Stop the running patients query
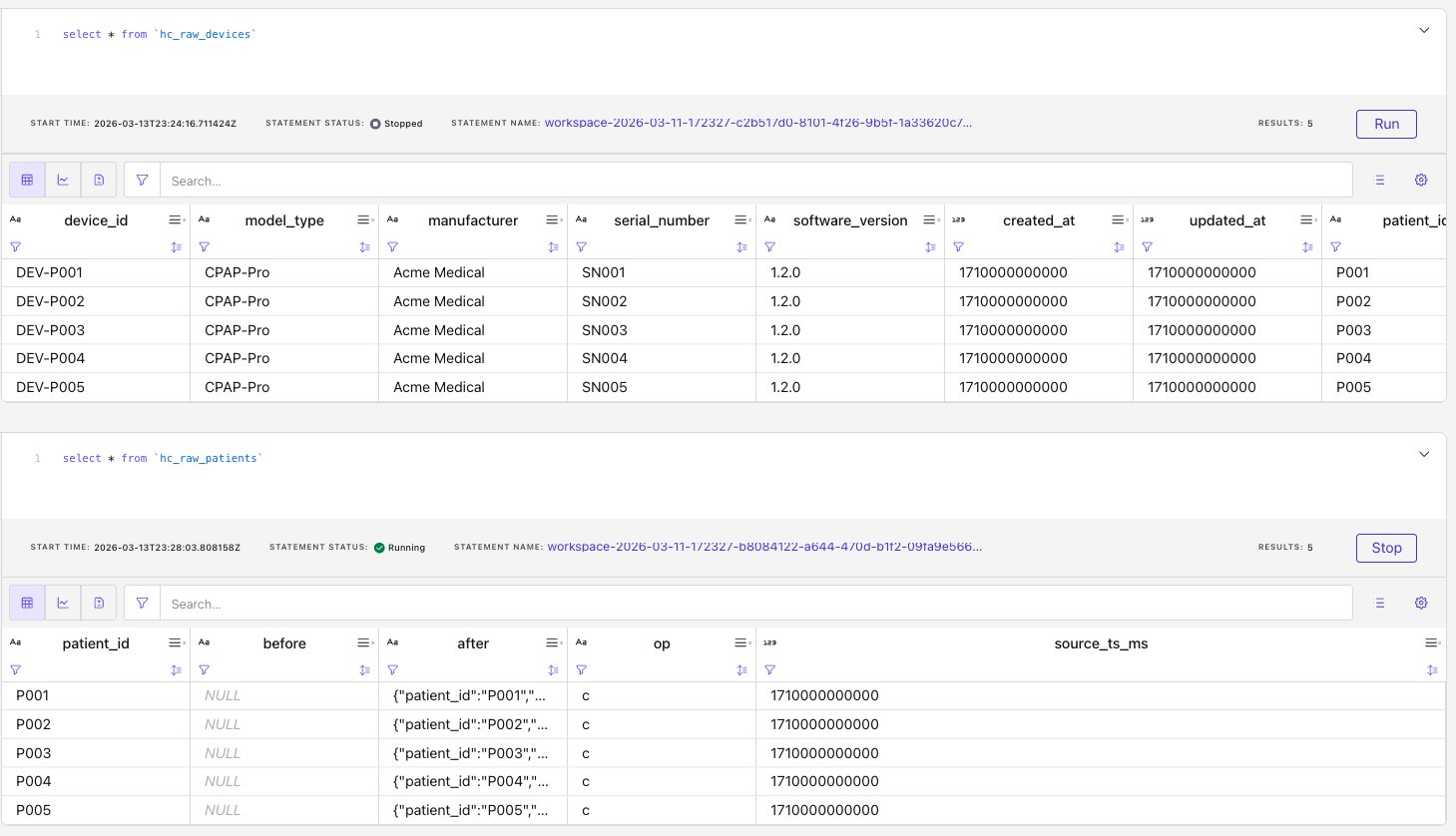 click(1386, 548)
